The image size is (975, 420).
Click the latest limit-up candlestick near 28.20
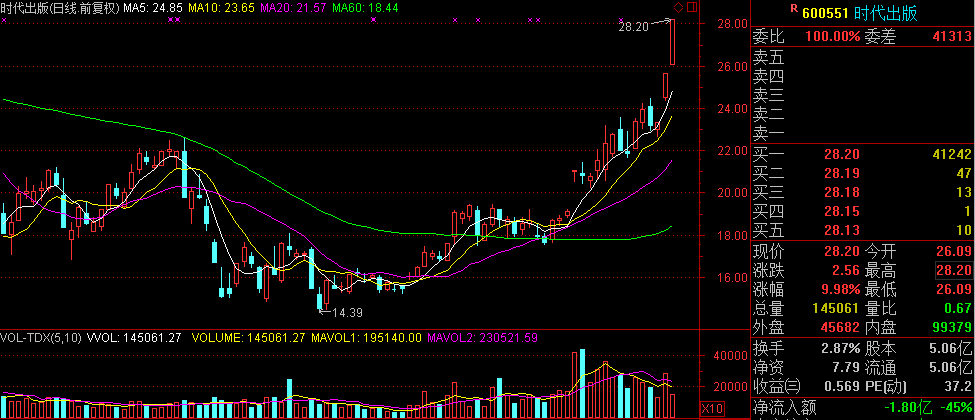672,42
